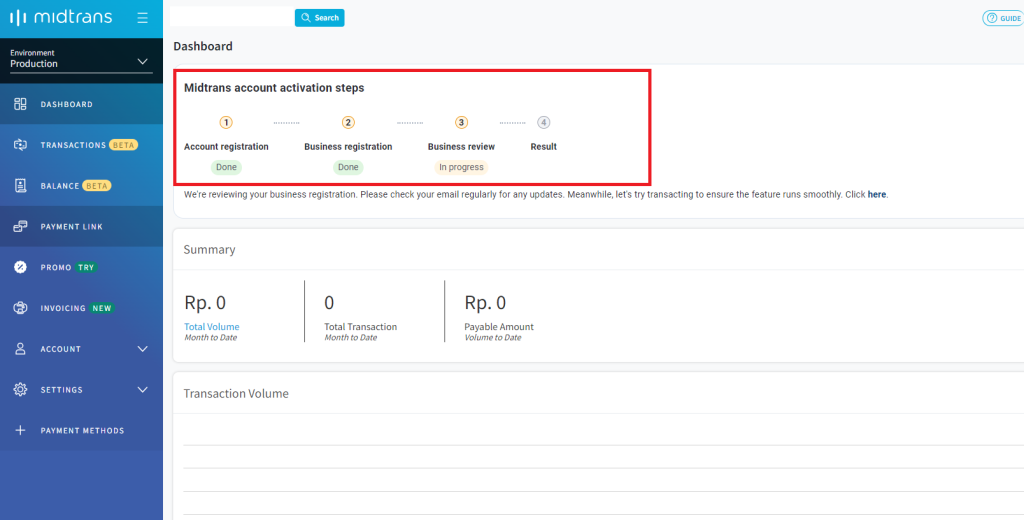Click the blue Search button

[x=319, y=18]
